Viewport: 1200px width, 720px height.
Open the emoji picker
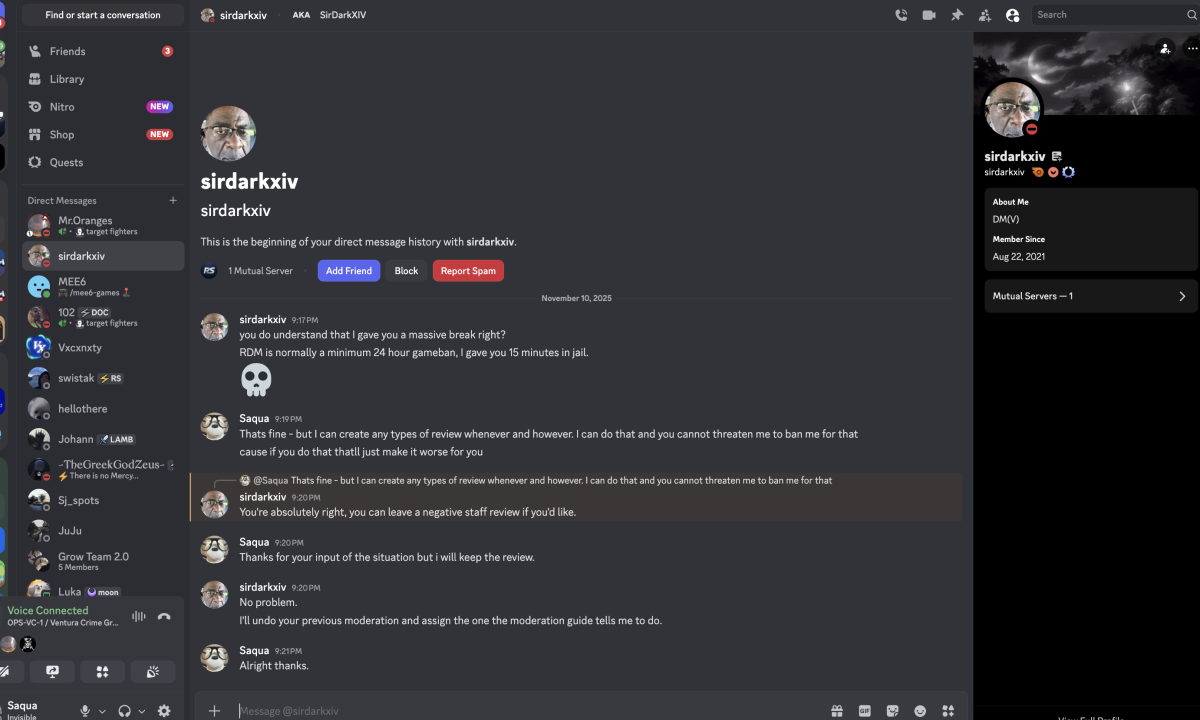click(x=920, y=711)
